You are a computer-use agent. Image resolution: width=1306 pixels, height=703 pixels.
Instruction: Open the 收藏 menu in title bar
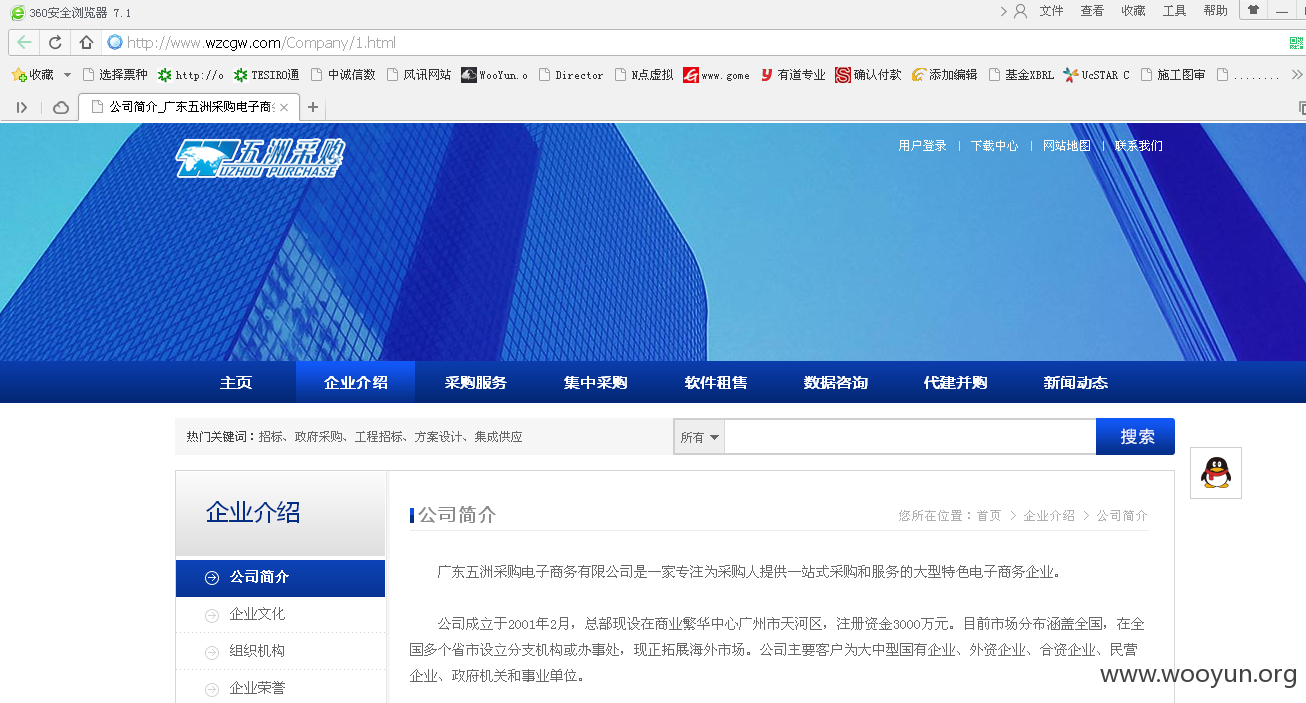pos(1133,11)
